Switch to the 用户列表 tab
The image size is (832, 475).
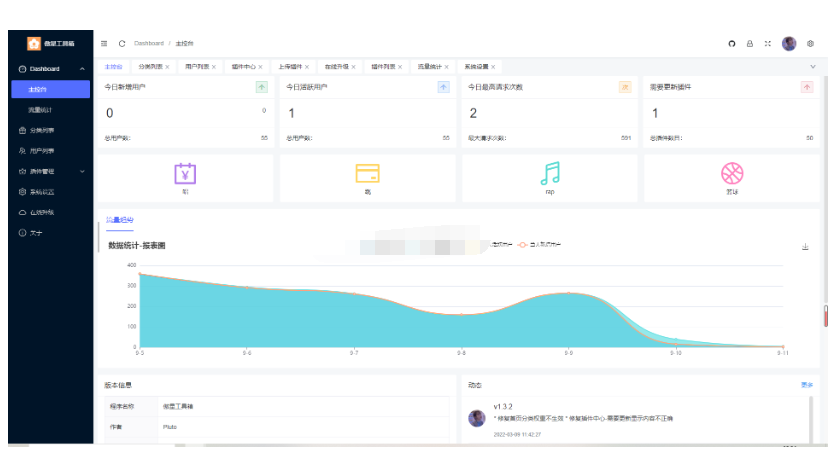tap(197, 67)
